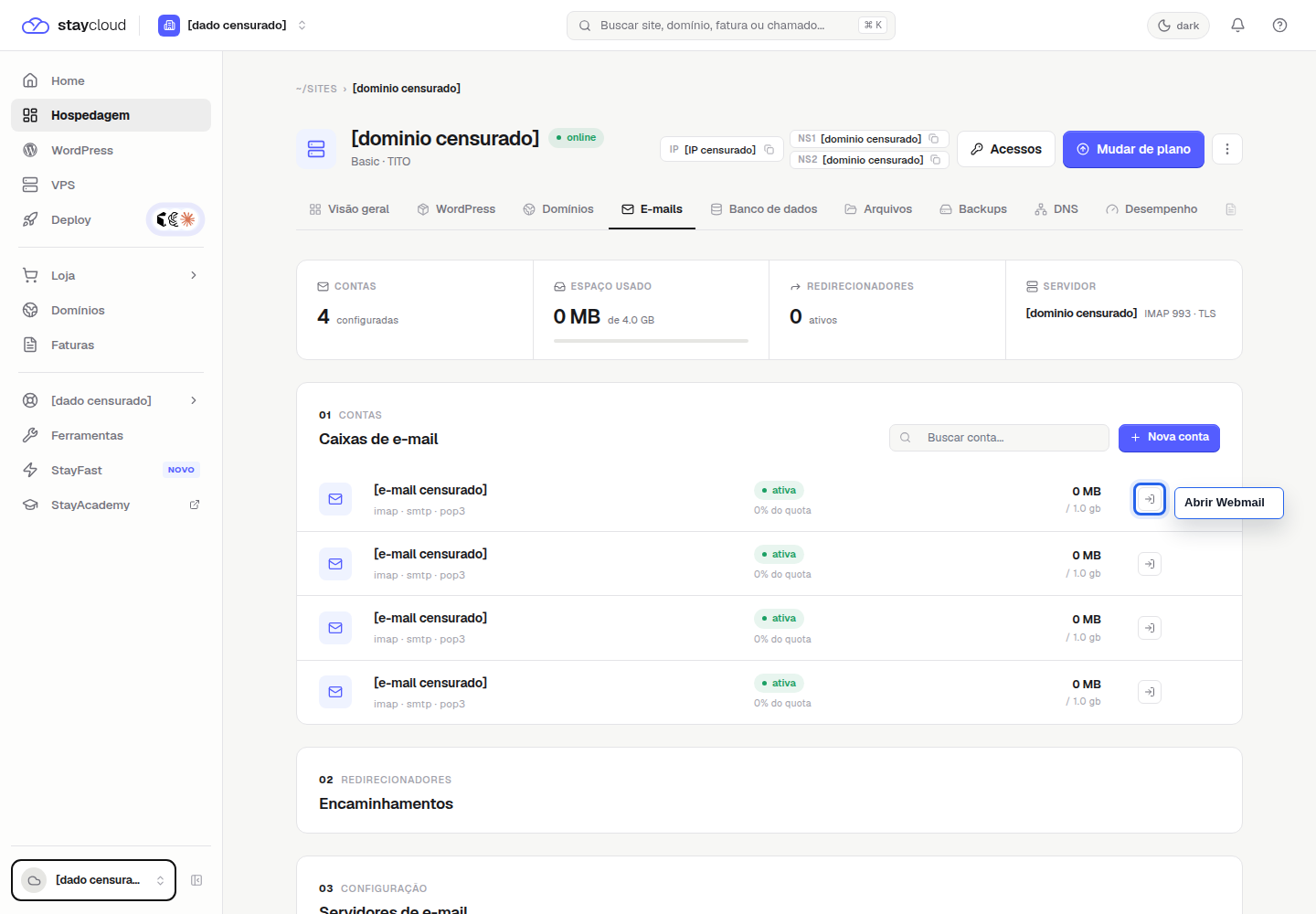Image resolution: width=1316 pixels, height=914 pixels.
Task: Switch to the Desempenho tab
Action: (1151, 209)
